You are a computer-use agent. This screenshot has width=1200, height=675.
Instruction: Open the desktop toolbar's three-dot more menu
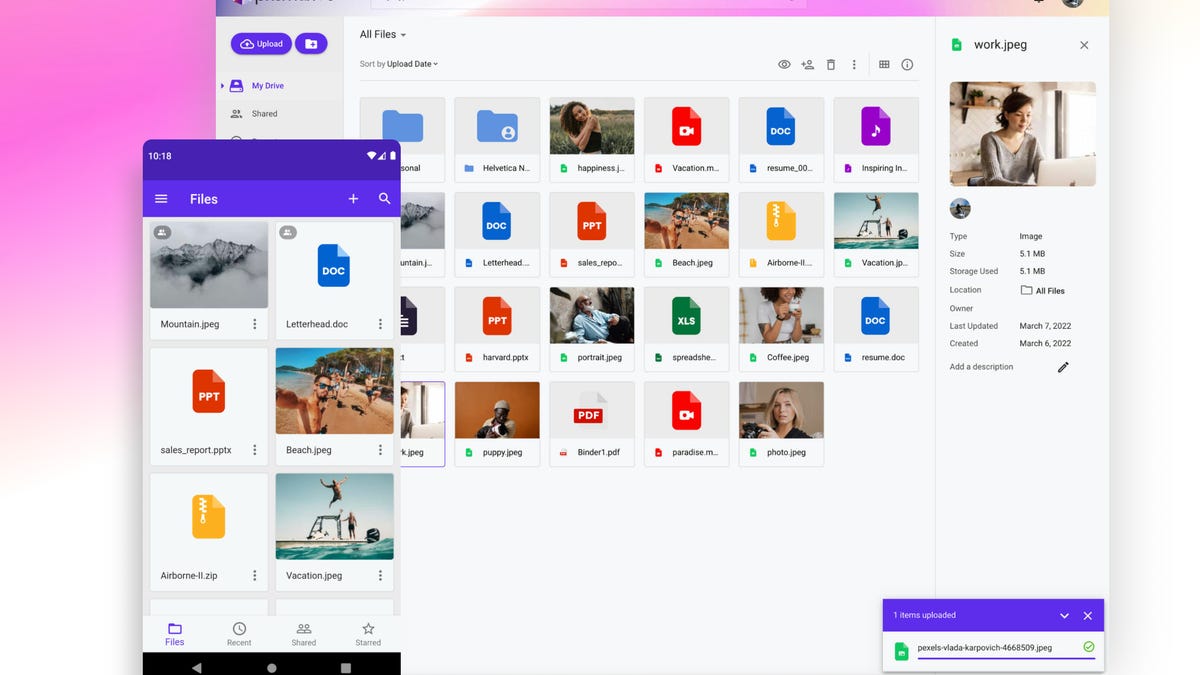[x=854, y=65]
